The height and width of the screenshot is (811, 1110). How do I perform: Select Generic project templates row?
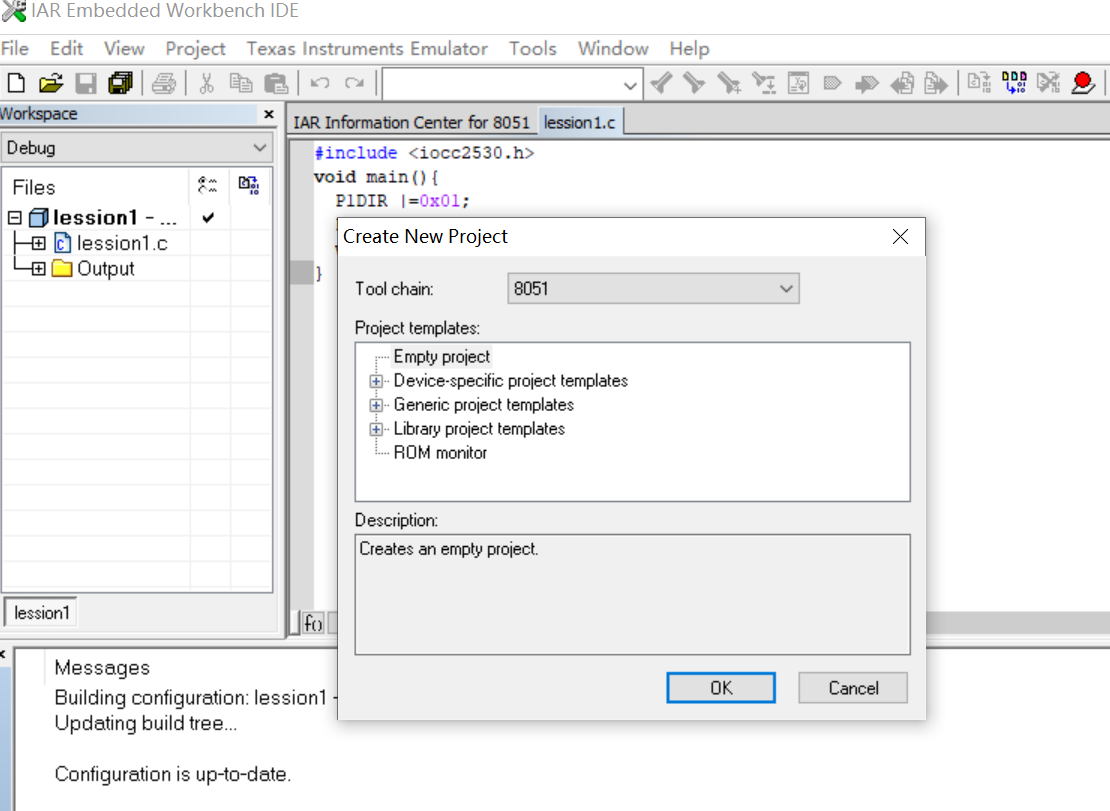tap(484, 405)
